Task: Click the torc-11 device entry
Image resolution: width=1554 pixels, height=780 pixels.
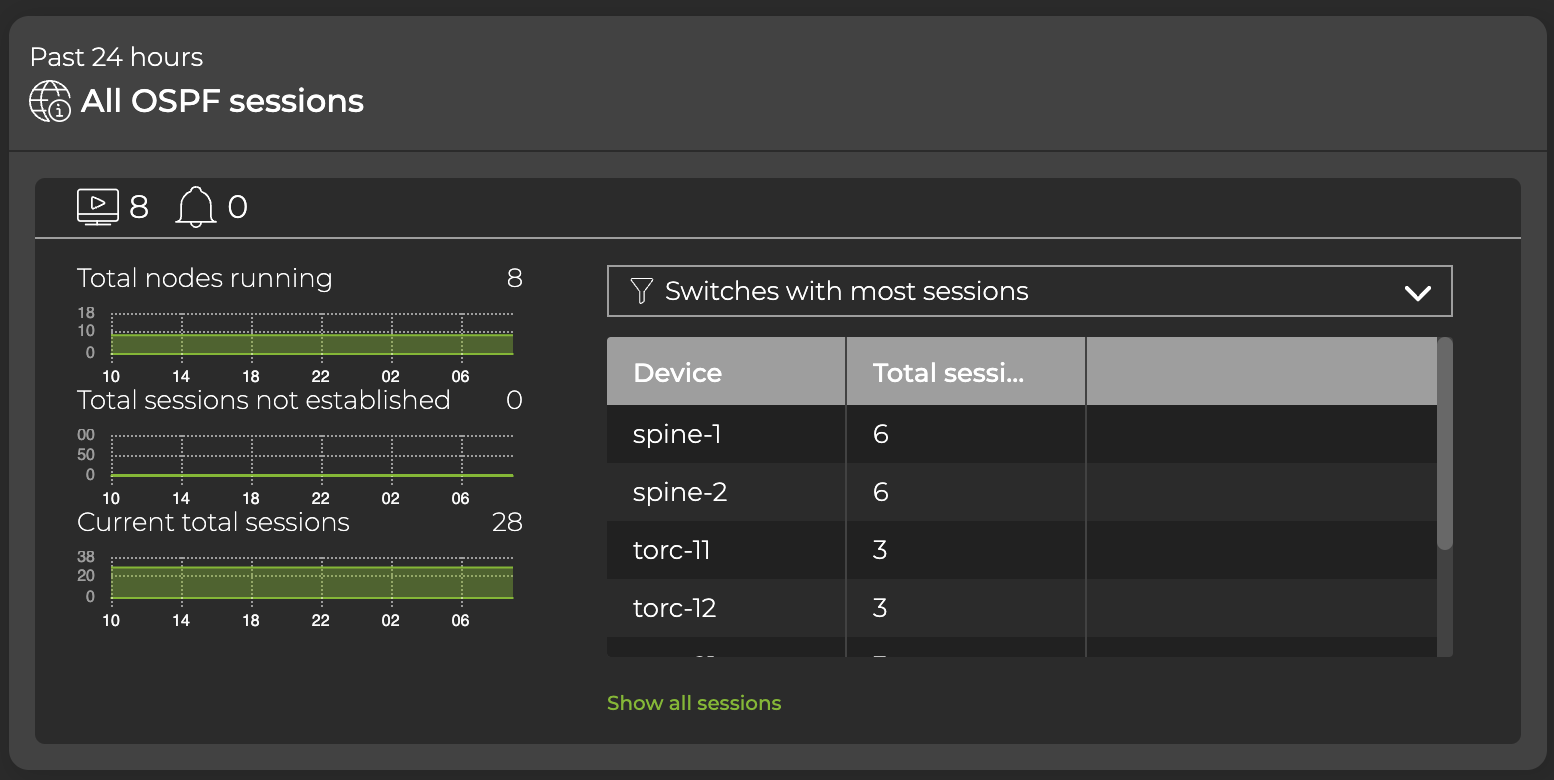Action: click(672, 550)
